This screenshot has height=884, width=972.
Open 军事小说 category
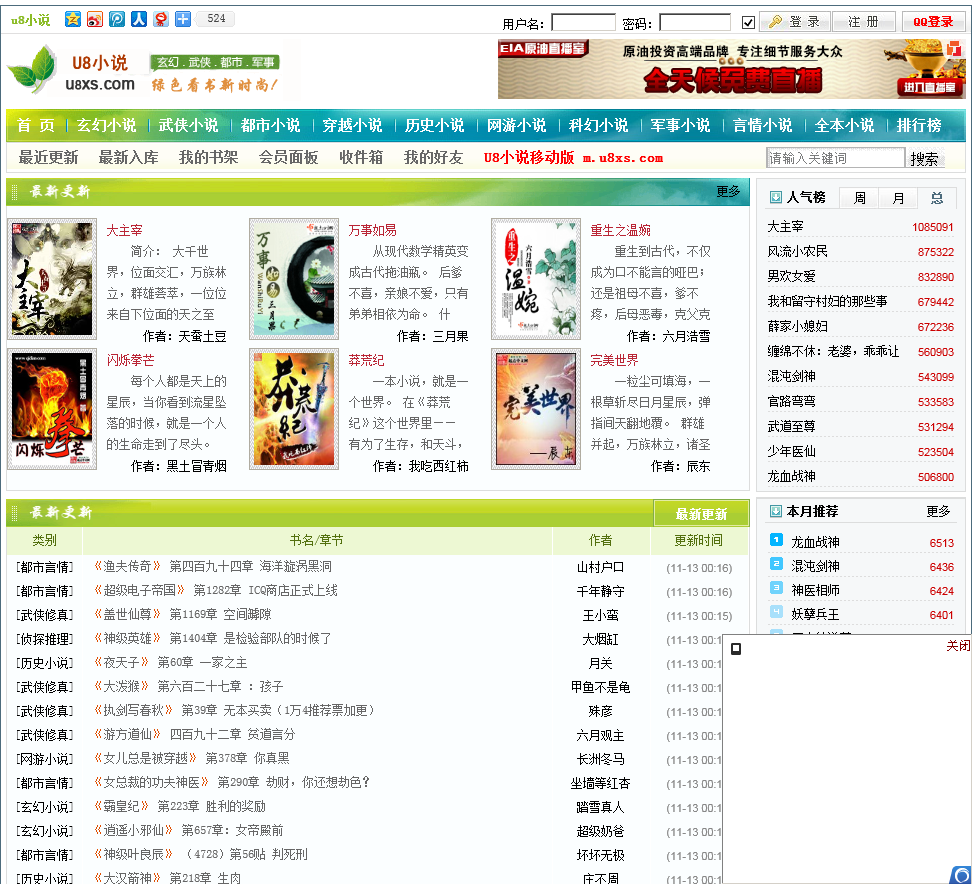680,125
